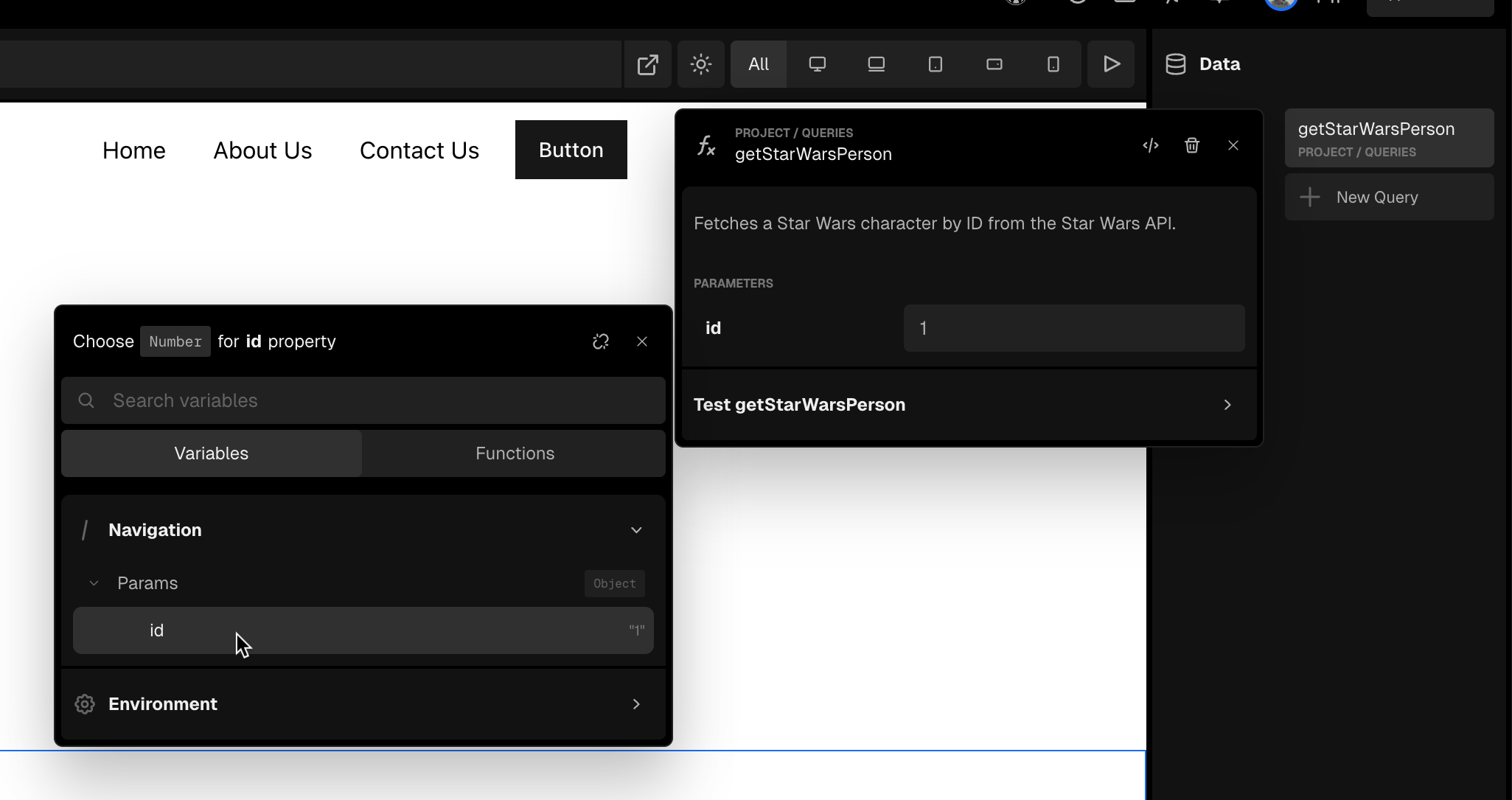Screen dimensions: 1512x800
Task: Select tablet portrait breakpoint icon
Action: pos(935,64)
